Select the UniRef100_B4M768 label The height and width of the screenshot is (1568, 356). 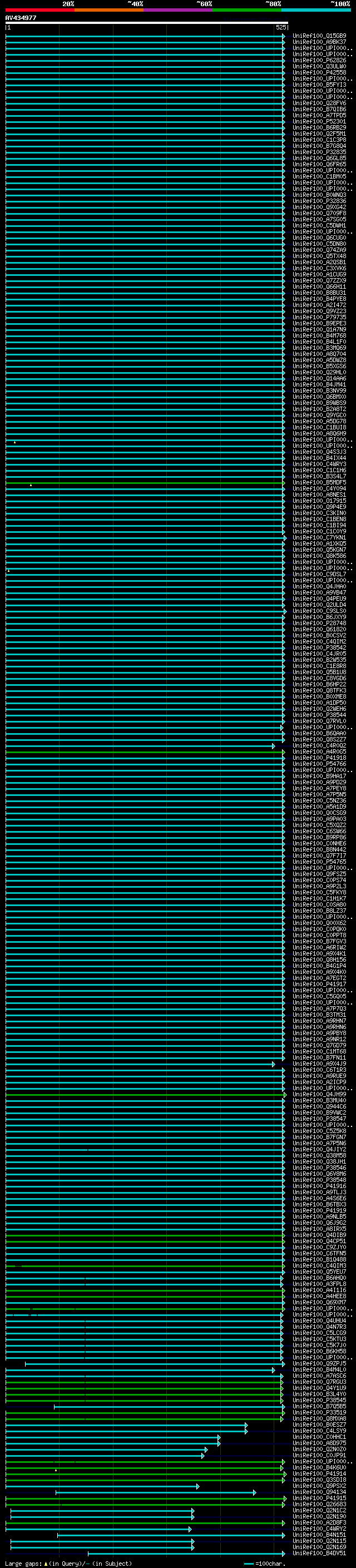point(319,335)
